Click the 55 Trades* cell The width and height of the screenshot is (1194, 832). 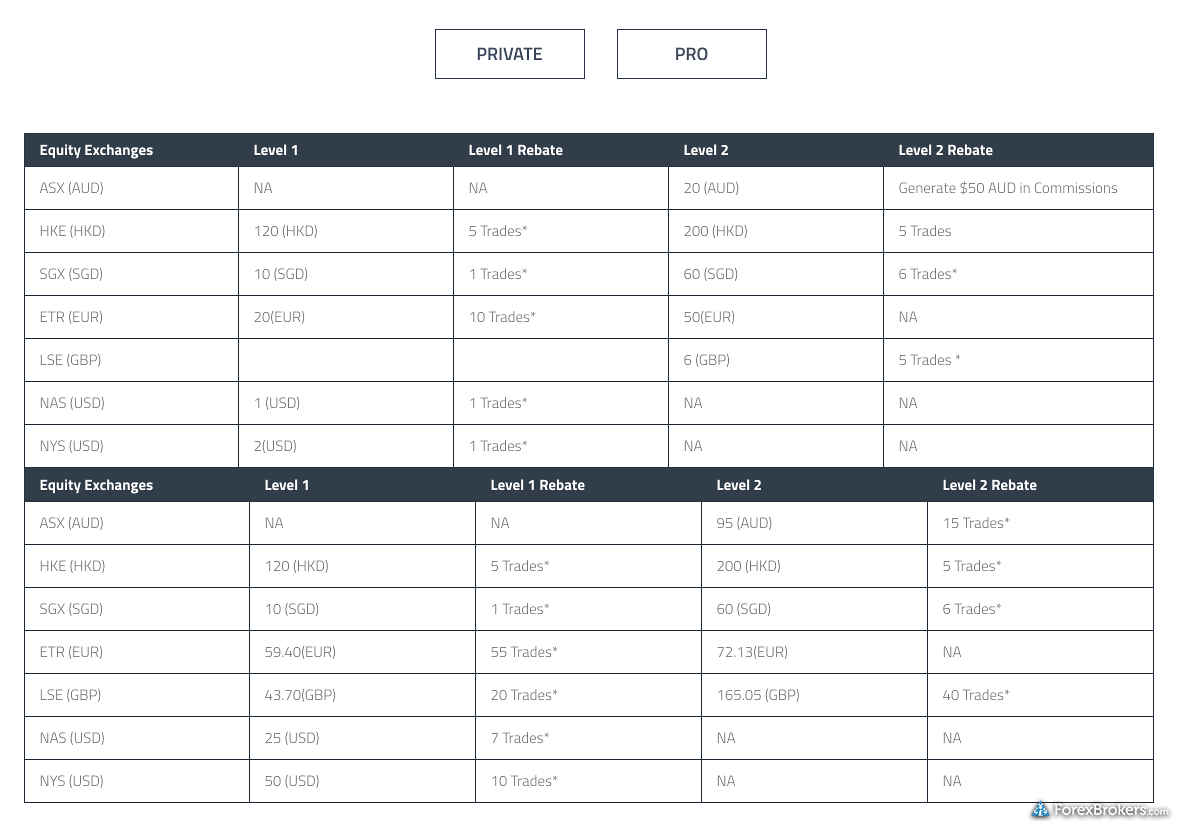588,652
